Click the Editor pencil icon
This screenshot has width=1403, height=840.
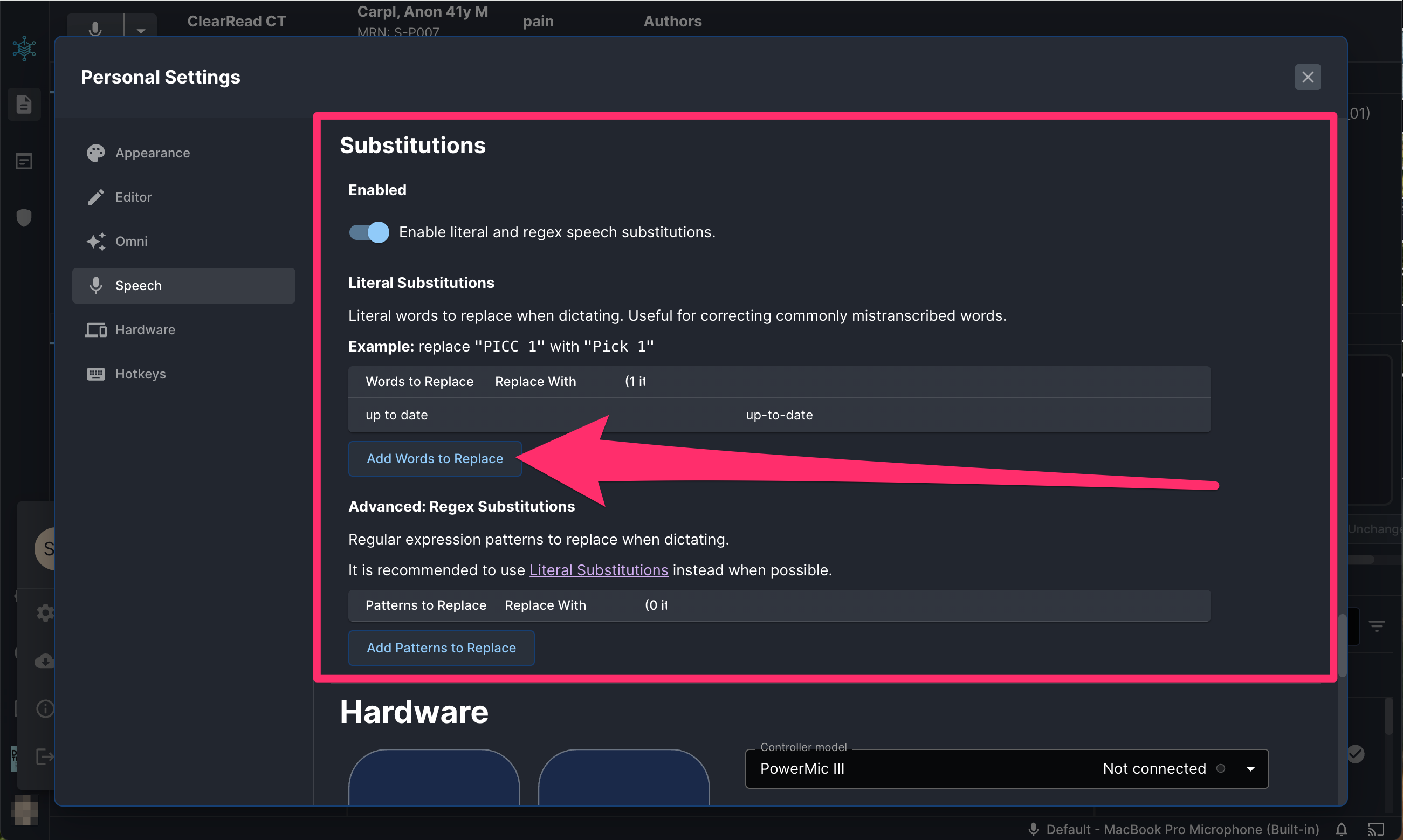pyautogui.click(x=95, y=197)
